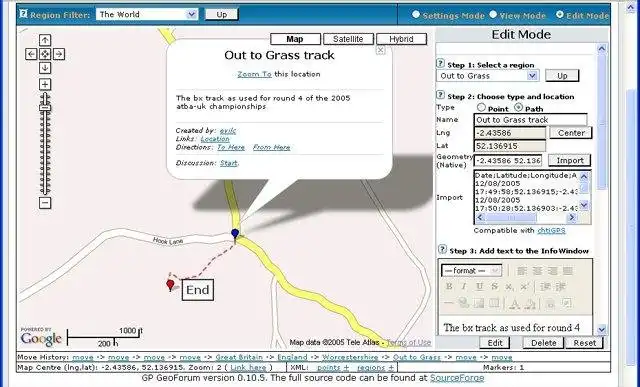Apply underline in InfoWindow editor
Image resolution: width=640 pixels, height=387 pixels.
point(479,287)
